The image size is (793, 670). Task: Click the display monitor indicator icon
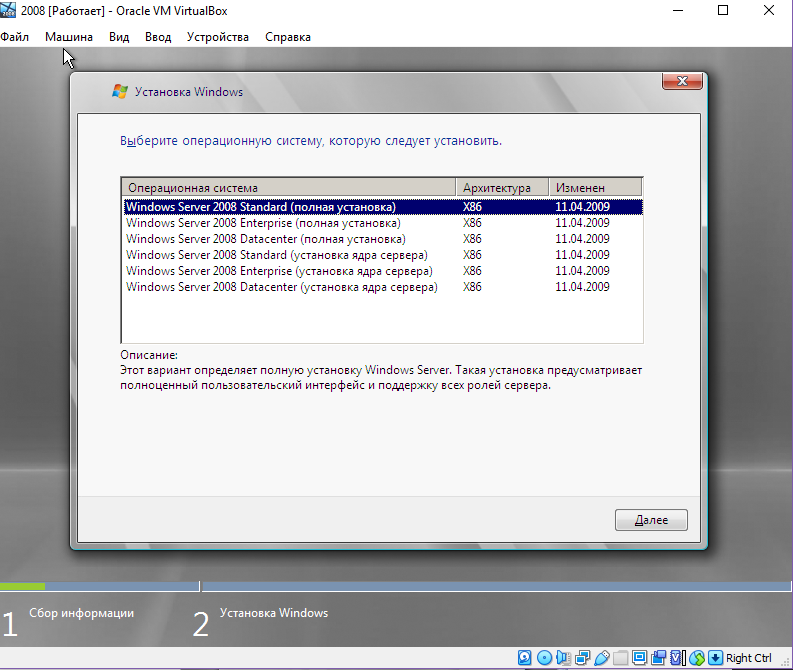click(x=639, y=657)
